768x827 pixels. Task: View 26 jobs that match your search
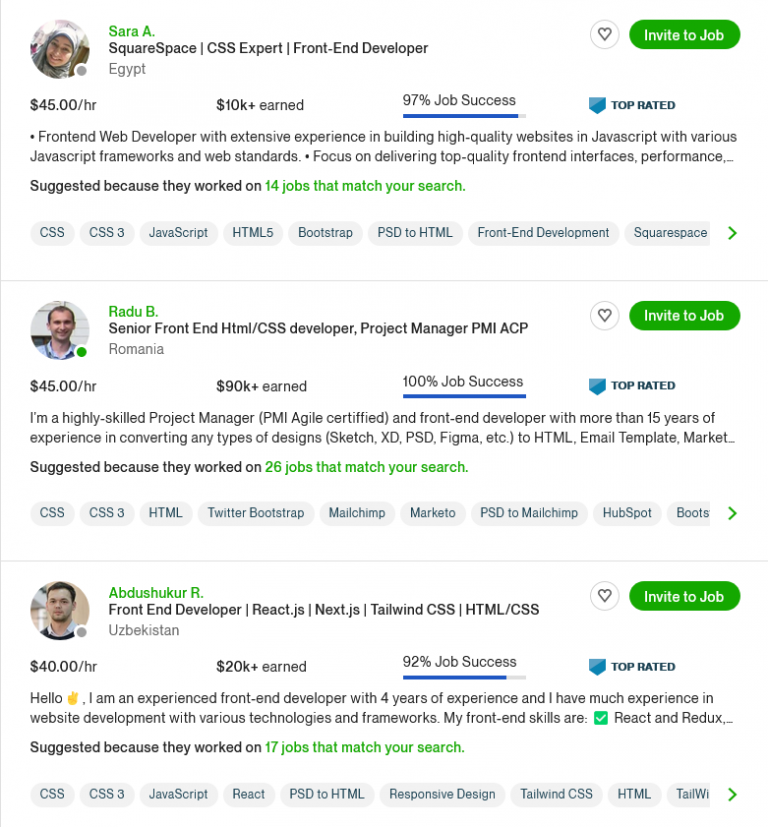coord(366,467)
